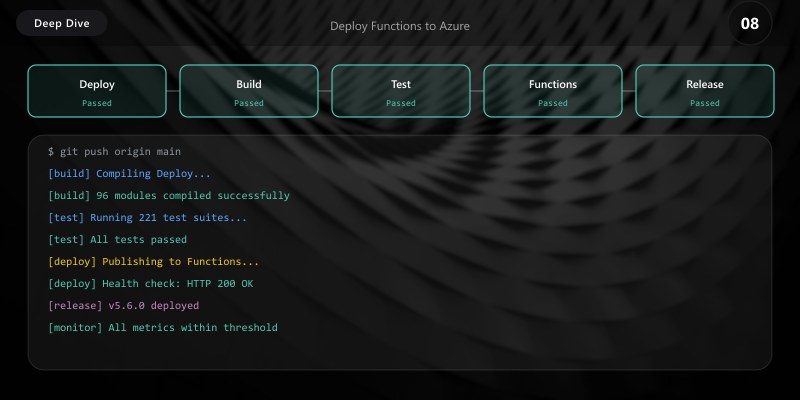Click the Health check HTTP 200 OK line
This screenshot has width=800, height=400.
151,283
